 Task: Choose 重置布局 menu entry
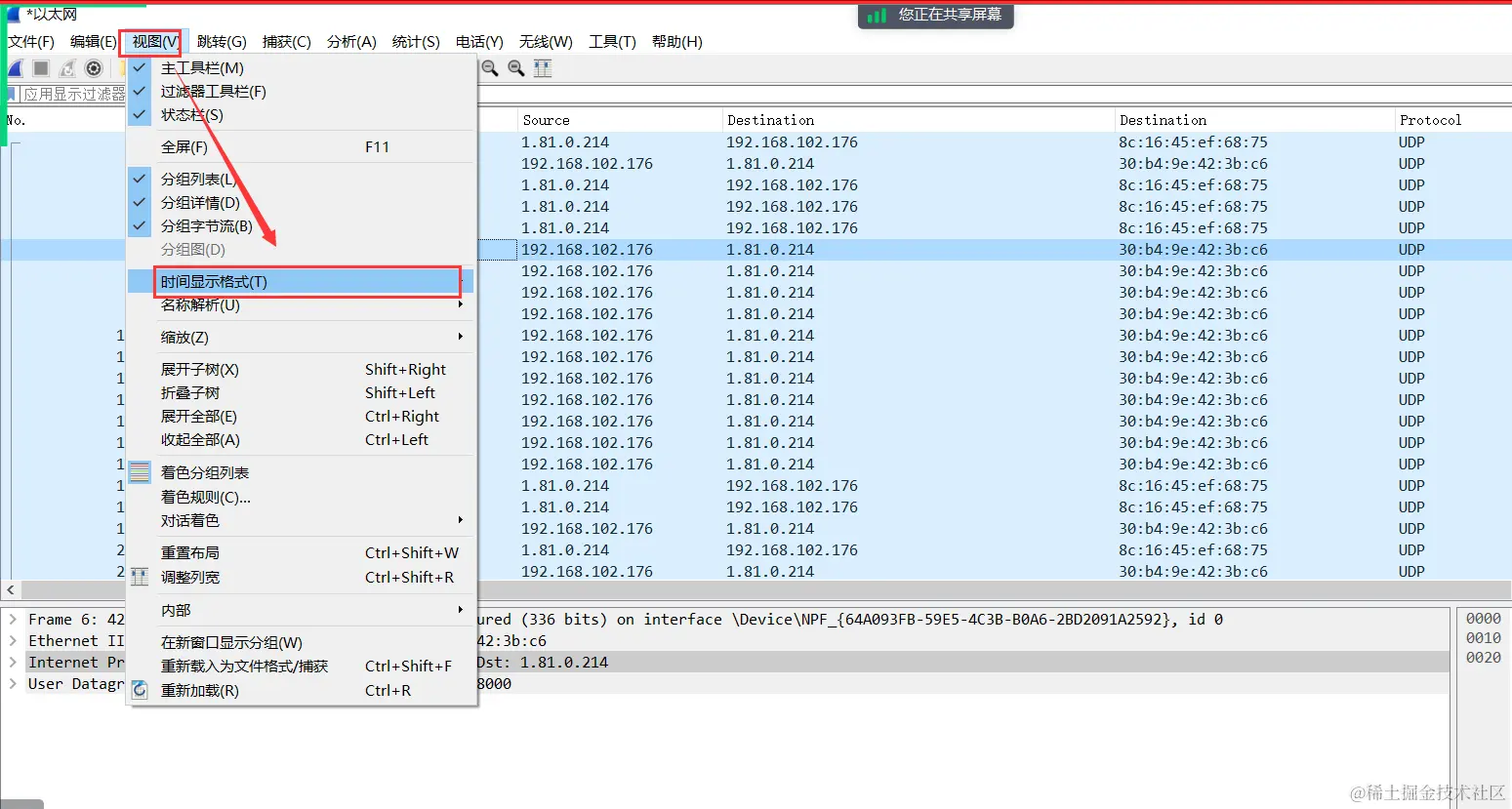coord(301,553)
